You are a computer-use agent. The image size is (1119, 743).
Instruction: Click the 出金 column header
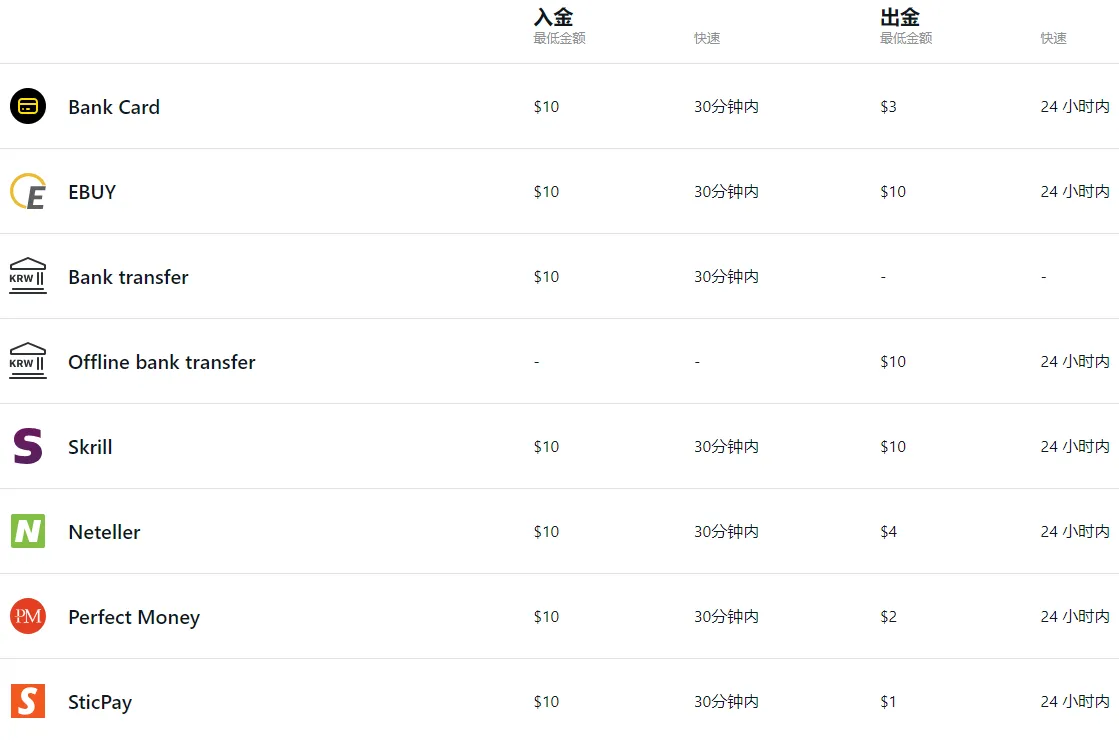900,16
